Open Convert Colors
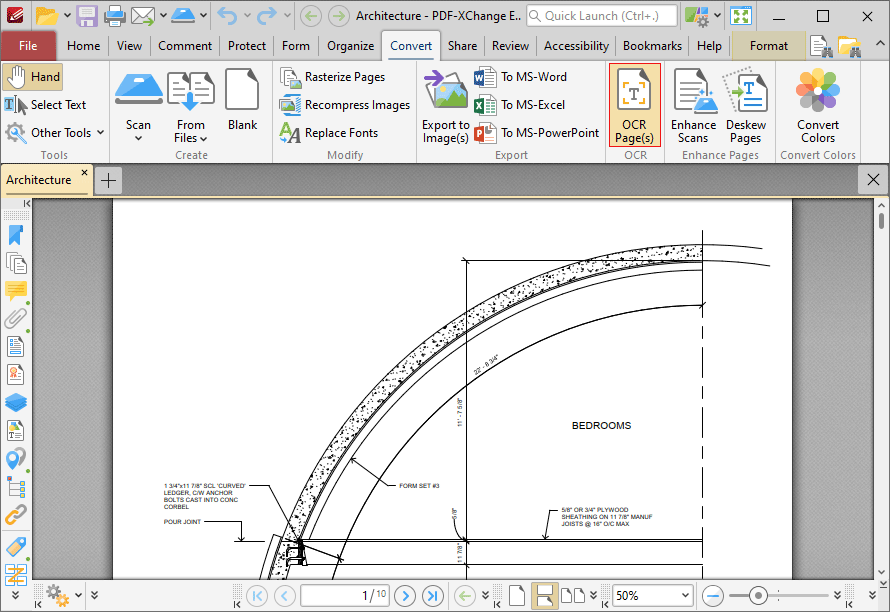 [817, 105]
